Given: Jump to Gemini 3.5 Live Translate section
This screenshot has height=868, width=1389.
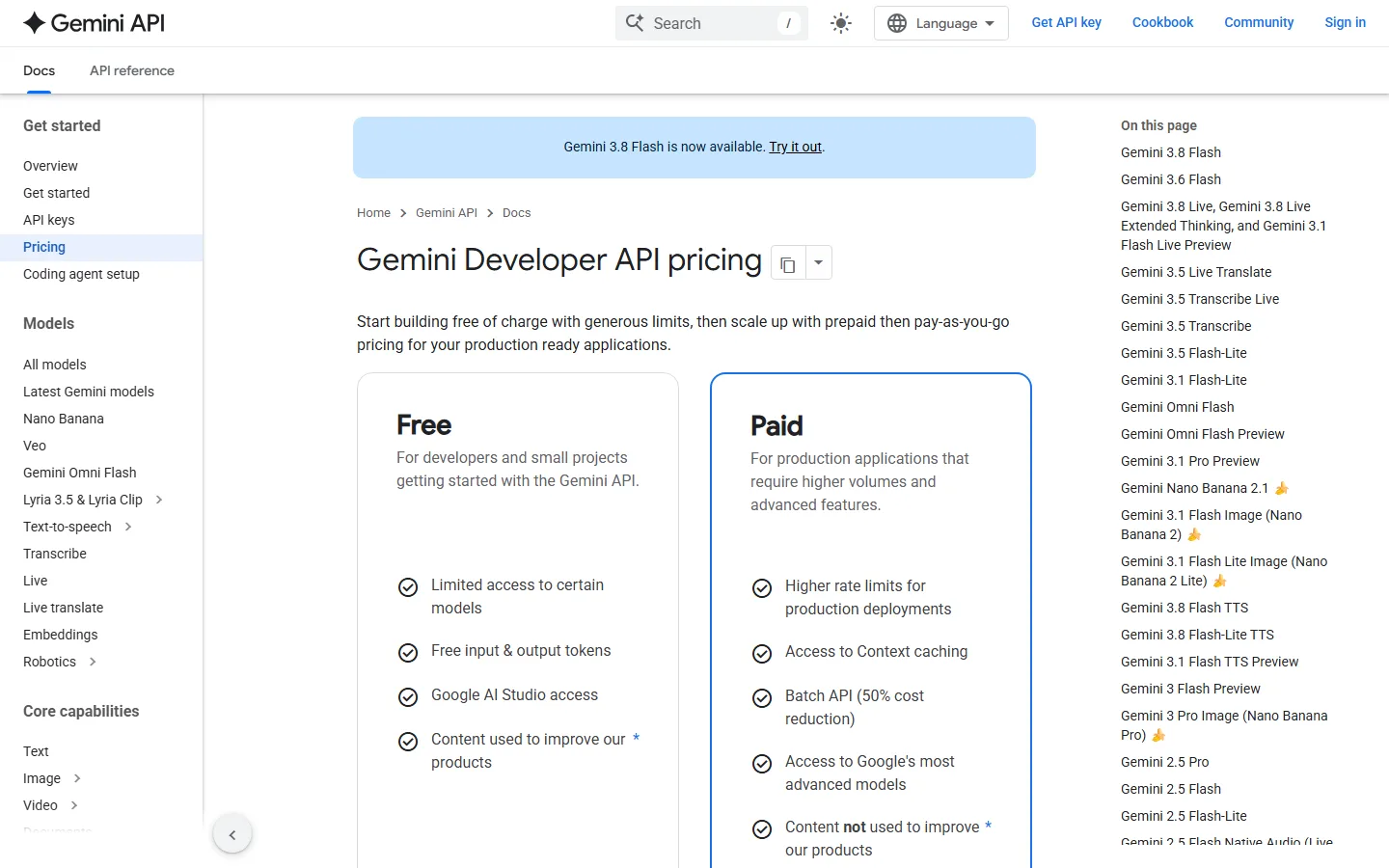Looking at the screenshot, I should pyautogui.click(x=1196, y=272).
